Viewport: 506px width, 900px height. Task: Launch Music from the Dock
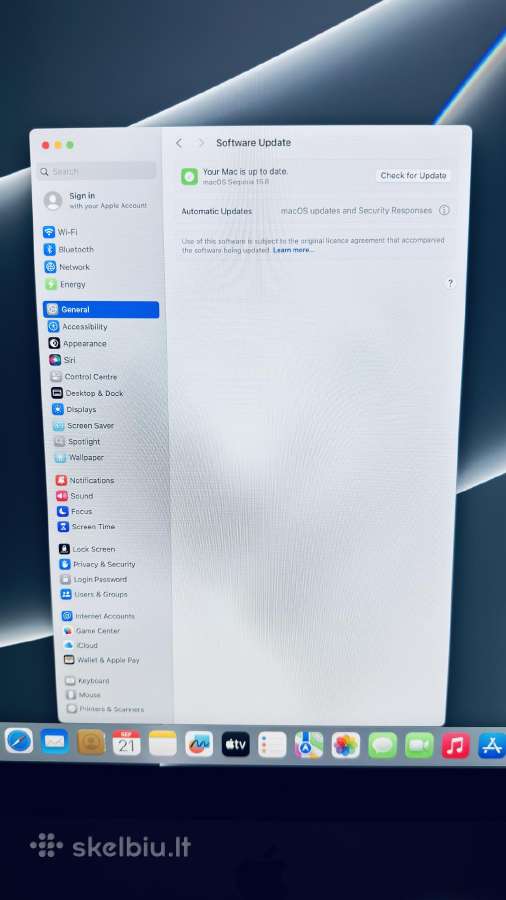tap(456, 746)
